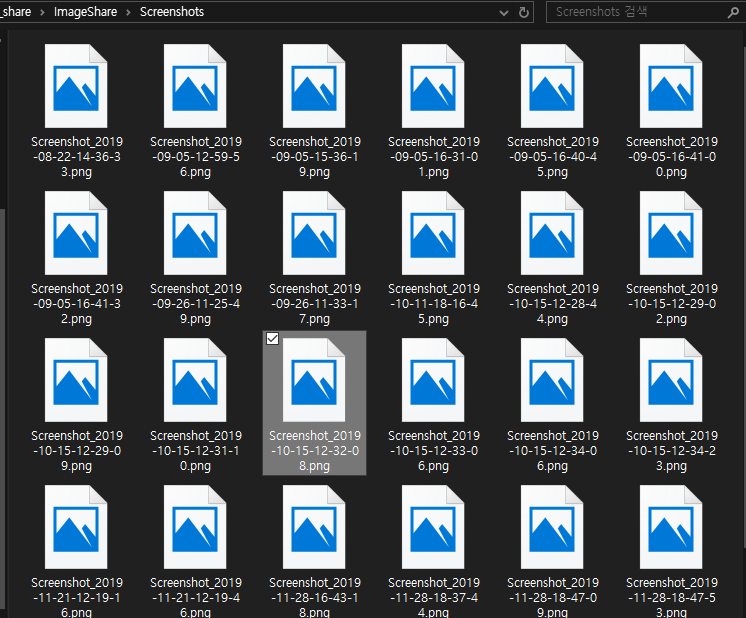Select the file icon for Screenshot_2019-09-05-12-59-56.png
The width and height of the screenshot is (746, 618).
coord(195,86)
